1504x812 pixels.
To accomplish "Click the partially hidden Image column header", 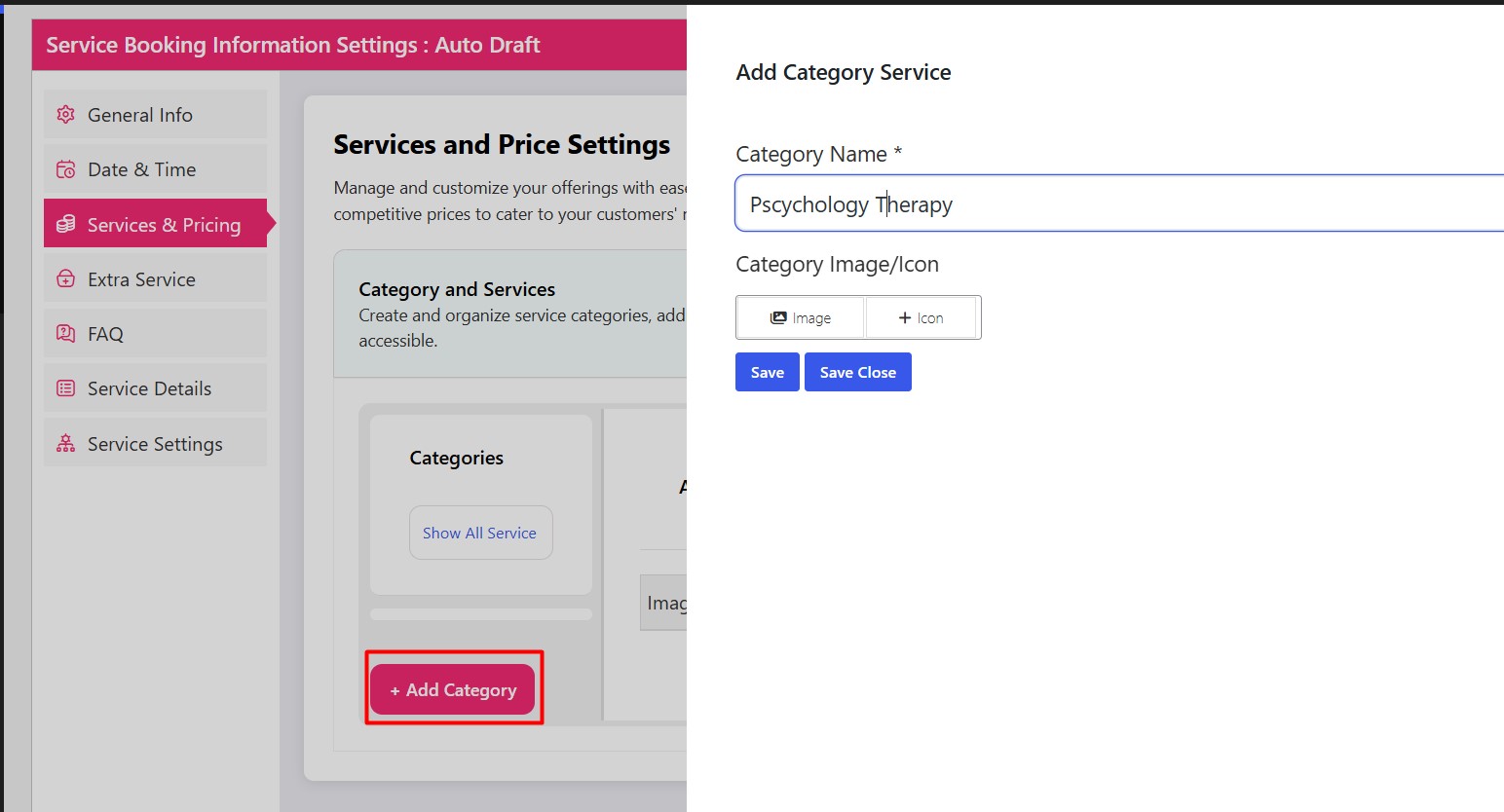I will (665, 604).
